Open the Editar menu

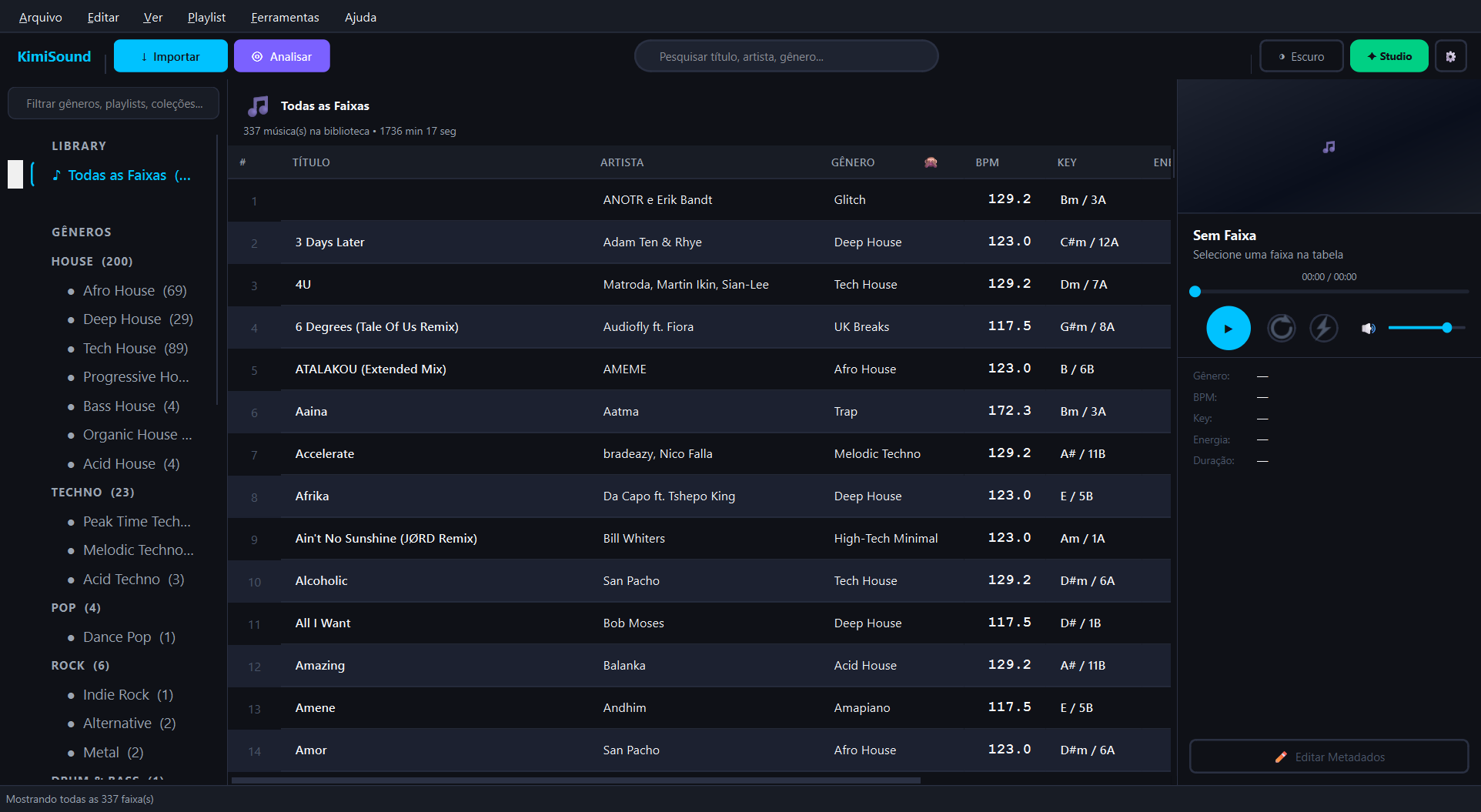coord(103,17)
